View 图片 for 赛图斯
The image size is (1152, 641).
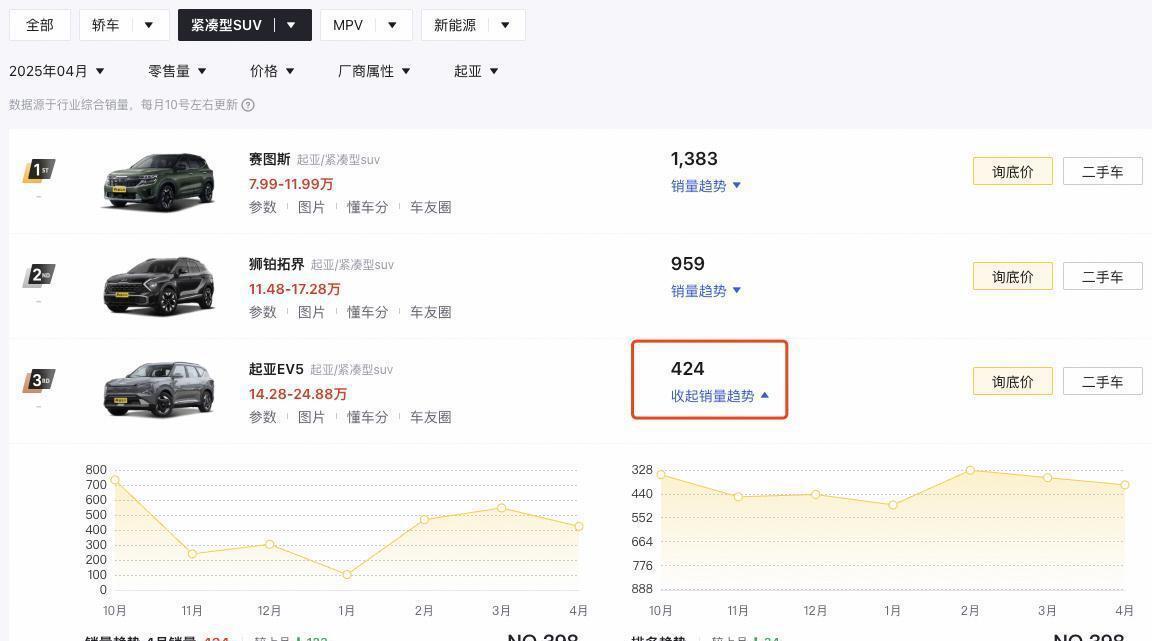tap(312, 207)
